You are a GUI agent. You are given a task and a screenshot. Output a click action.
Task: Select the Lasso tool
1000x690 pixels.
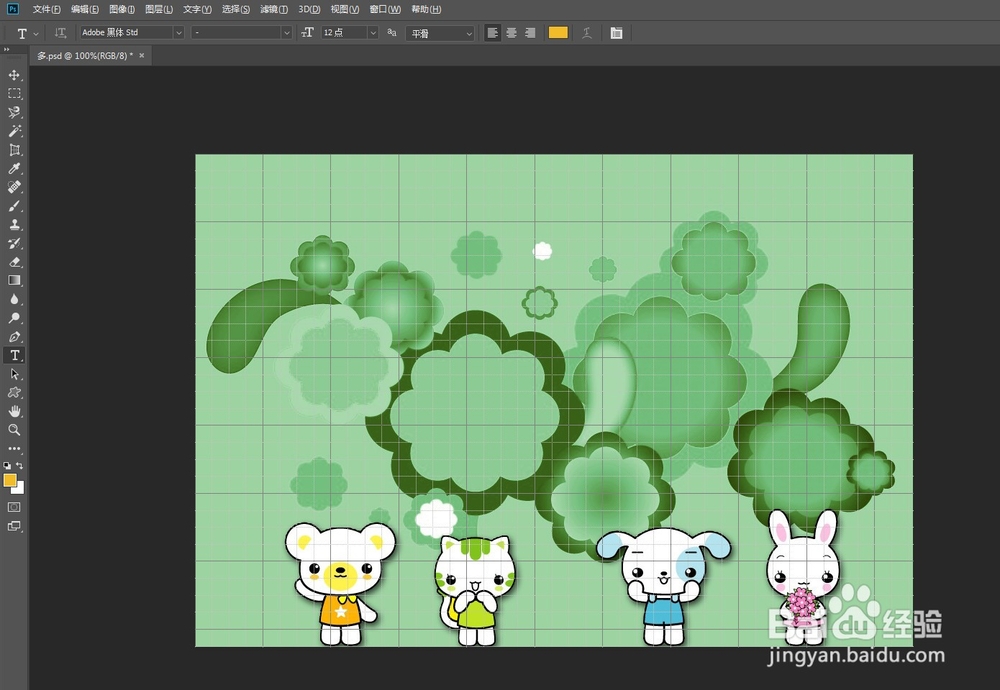(14, 112)
